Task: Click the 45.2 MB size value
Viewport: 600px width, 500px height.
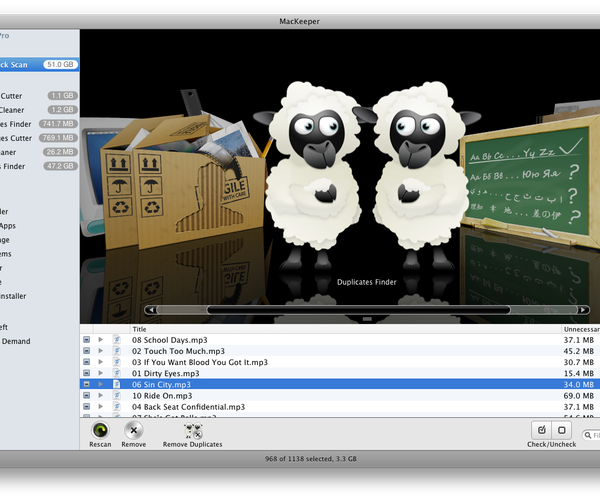Action: (x=579, y=351)
